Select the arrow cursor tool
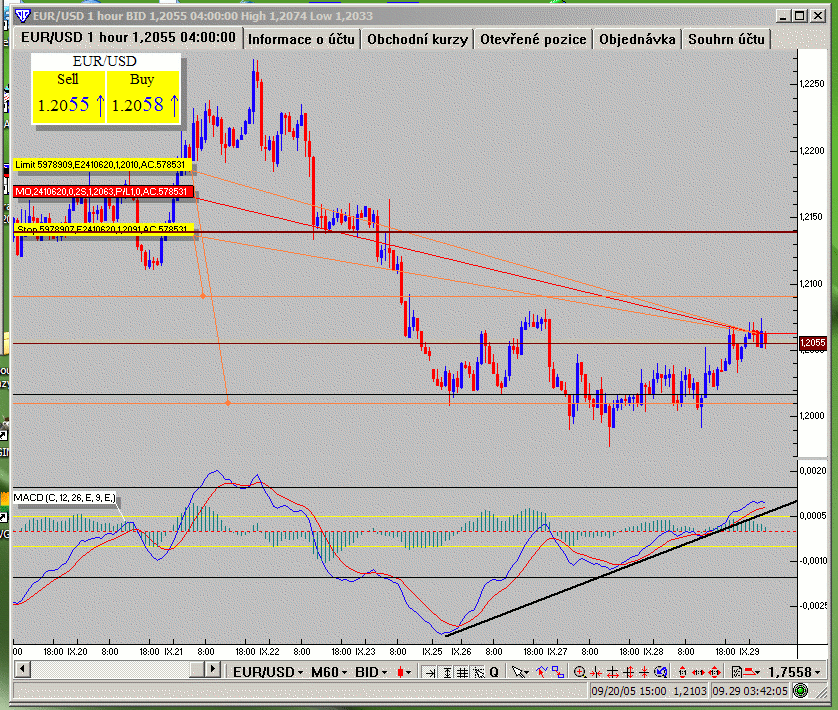Screen dimensions: 838x710 518,672
